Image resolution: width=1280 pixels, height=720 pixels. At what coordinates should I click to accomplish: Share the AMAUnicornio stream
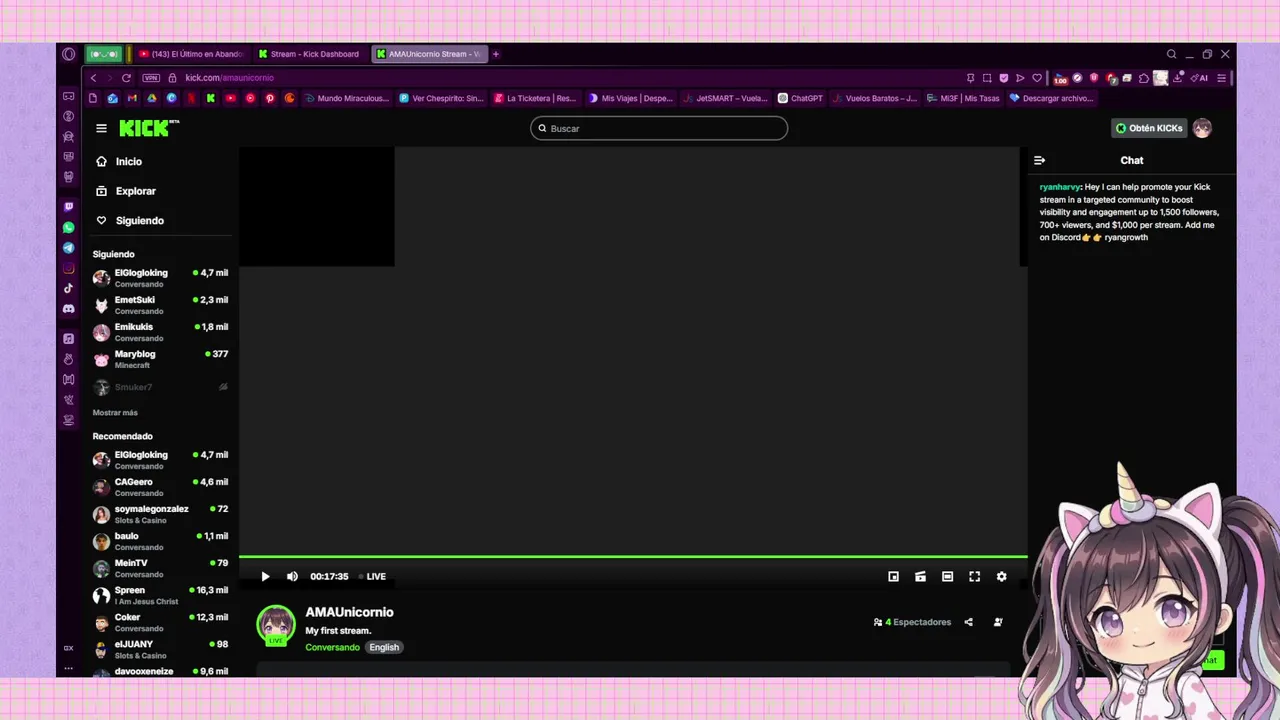click(x=968, y=622)
